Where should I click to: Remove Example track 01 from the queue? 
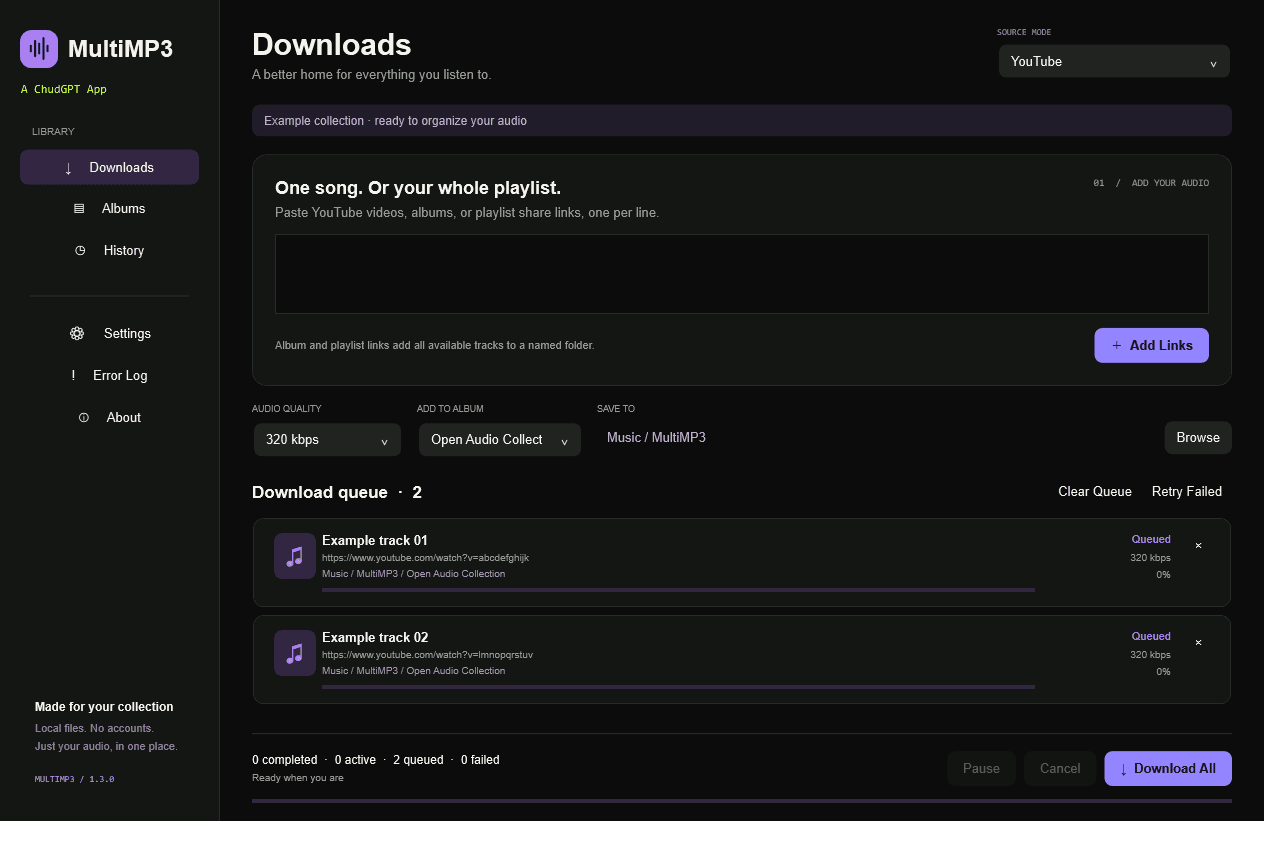click(1199, 545)
